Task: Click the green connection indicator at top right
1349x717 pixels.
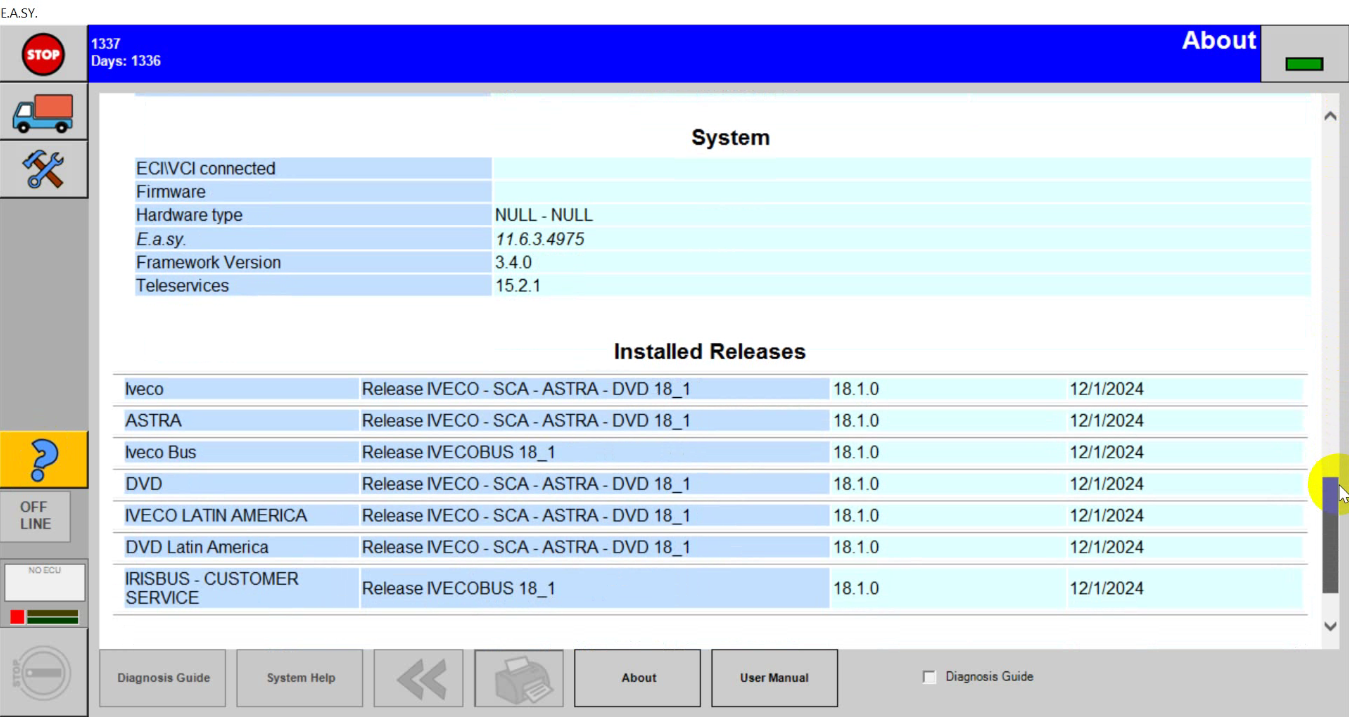Action: [x=1304, y=64]
